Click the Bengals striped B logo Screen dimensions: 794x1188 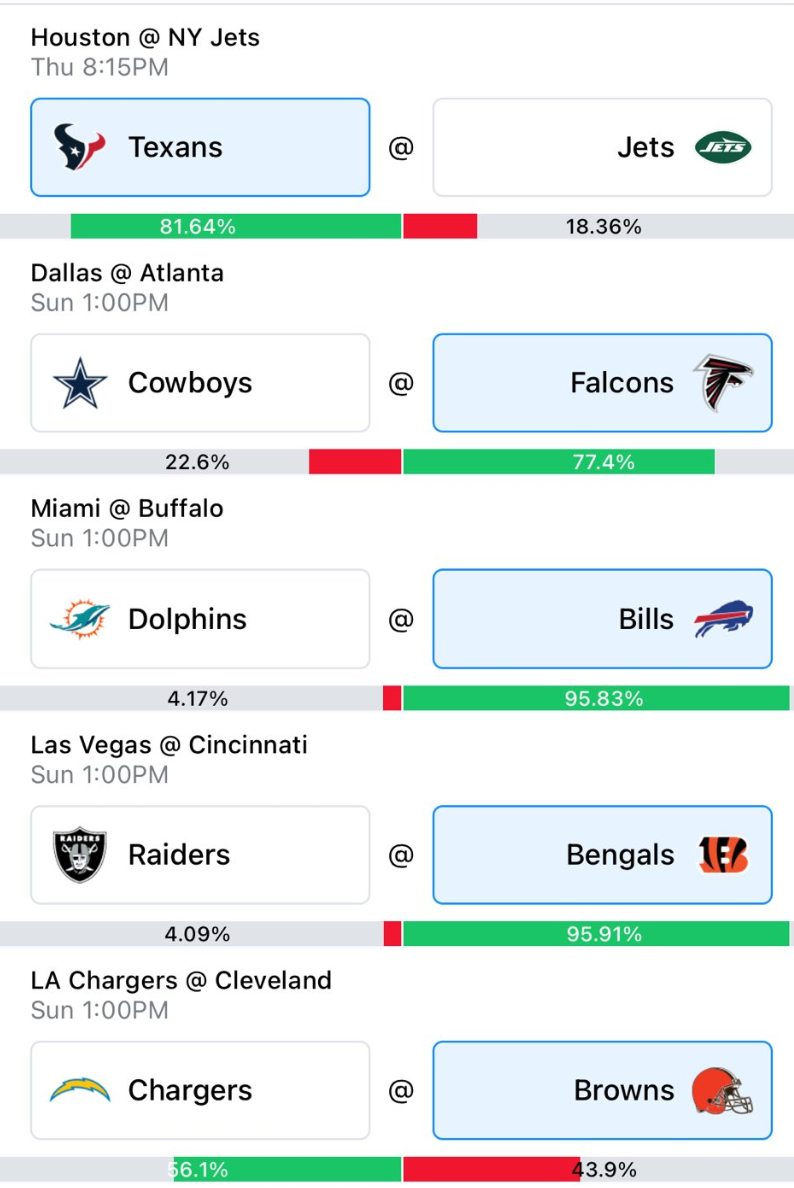tap(723, 855)
